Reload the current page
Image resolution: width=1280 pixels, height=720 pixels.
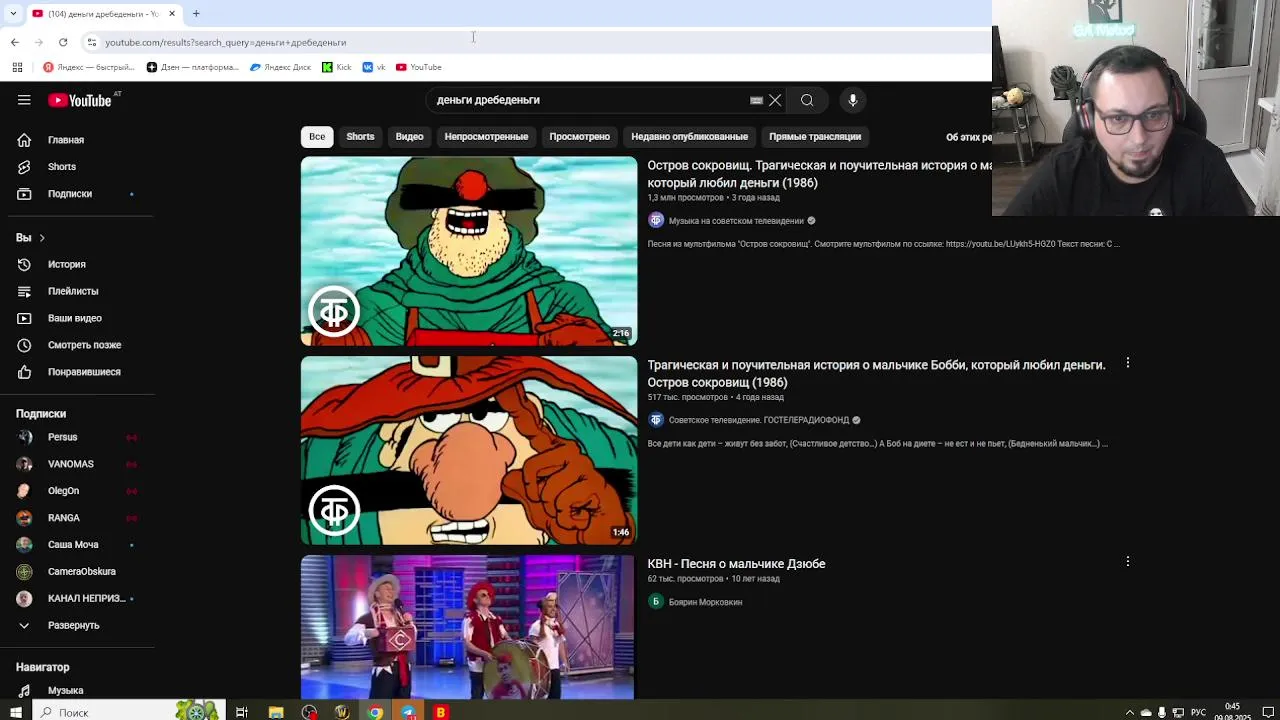point(63,42)
